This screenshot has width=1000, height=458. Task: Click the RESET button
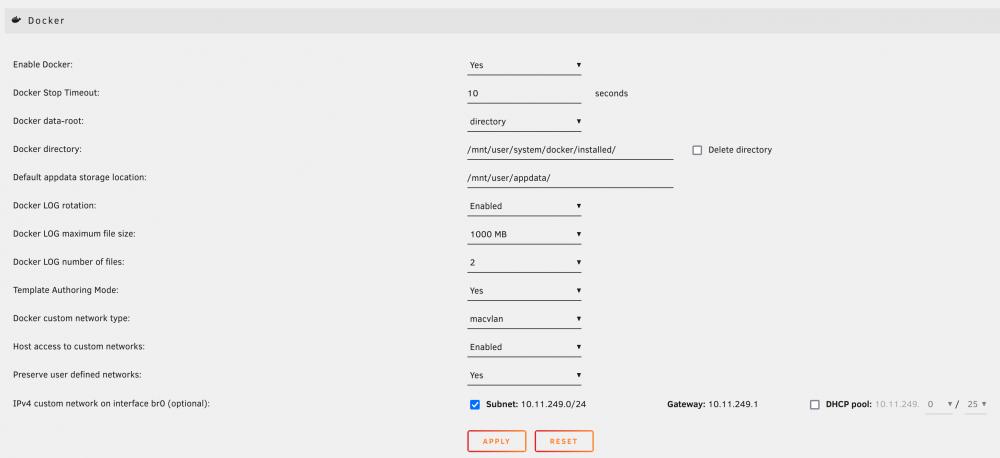pyautogui.click(x=564, y=441)
